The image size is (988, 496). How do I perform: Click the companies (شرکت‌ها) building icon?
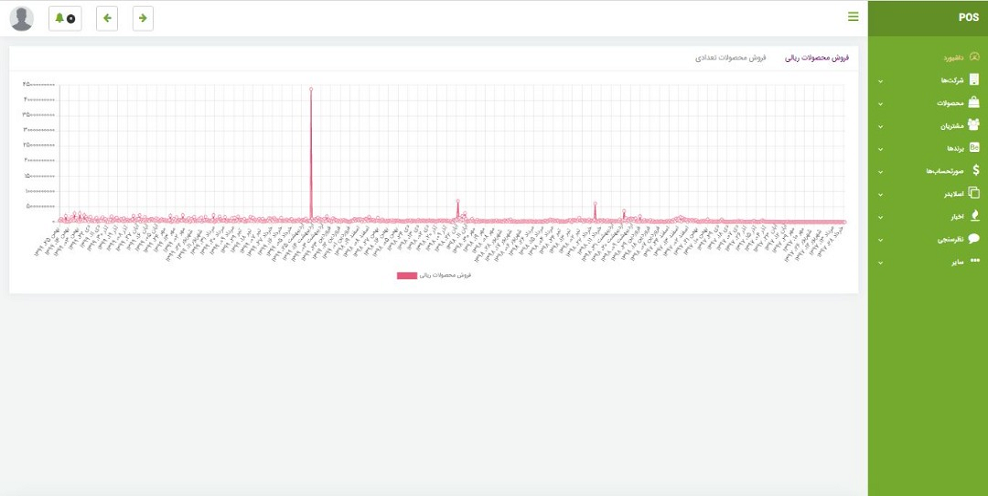pyautogui.click(x=975, y=80)
